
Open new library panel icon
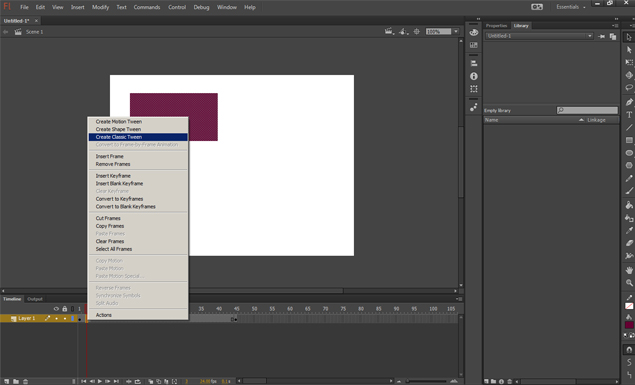point(613,36)
